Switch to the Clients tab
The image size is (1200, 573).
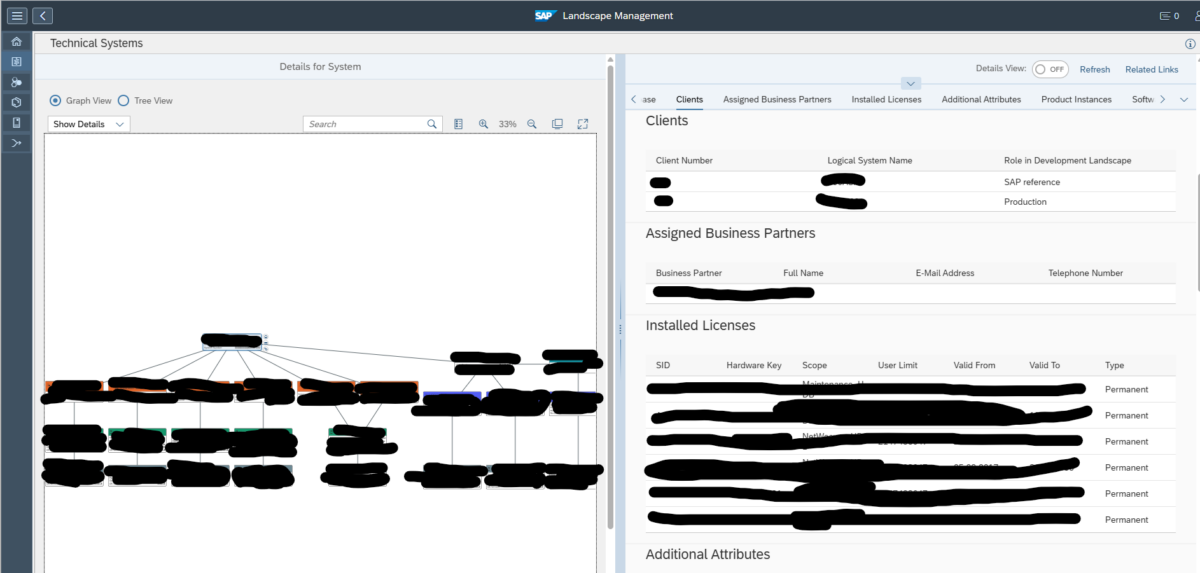click(689, 99)
